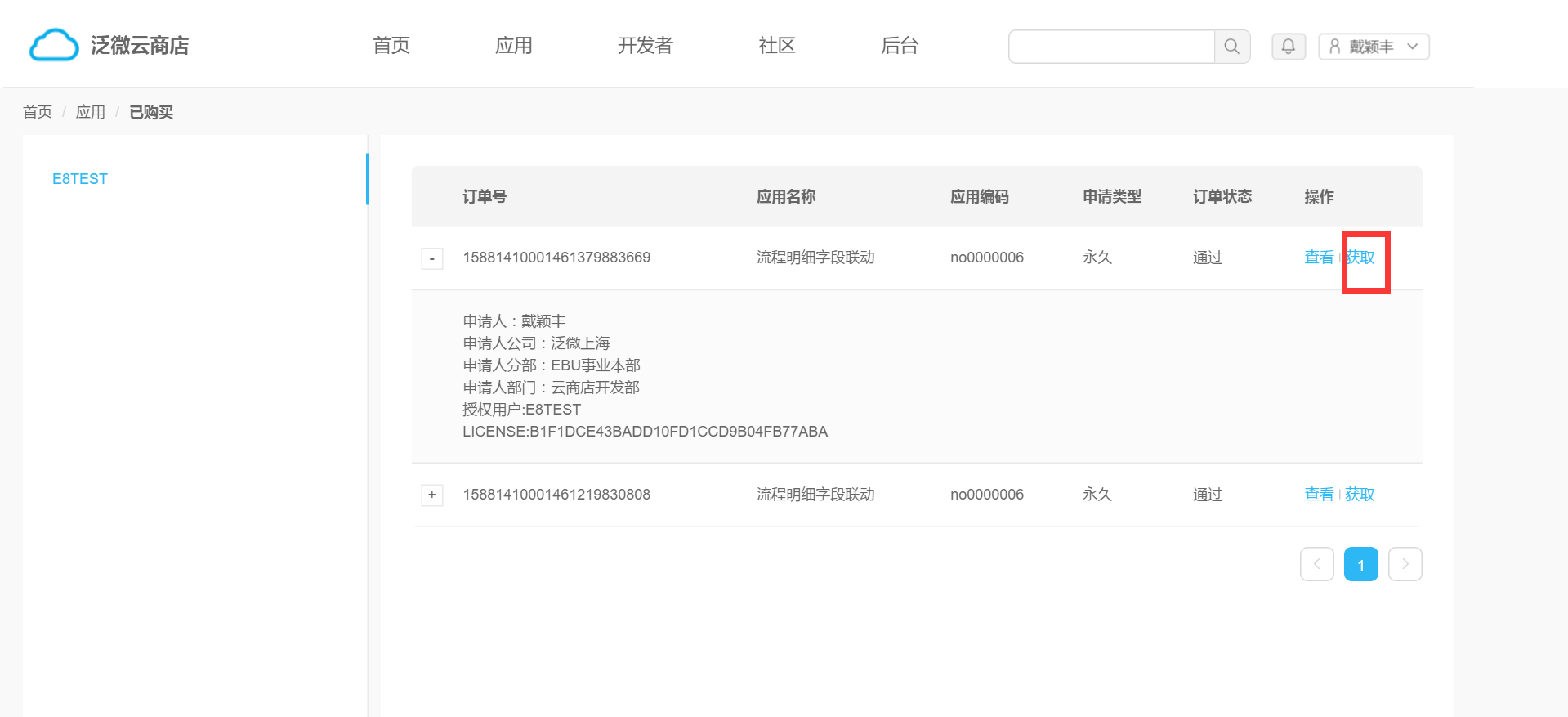Click the LICENSE:B1F1DCE43BADD10FD1CCD9B04FB77ABA text

pyautogui.click(x=646, y=432)
